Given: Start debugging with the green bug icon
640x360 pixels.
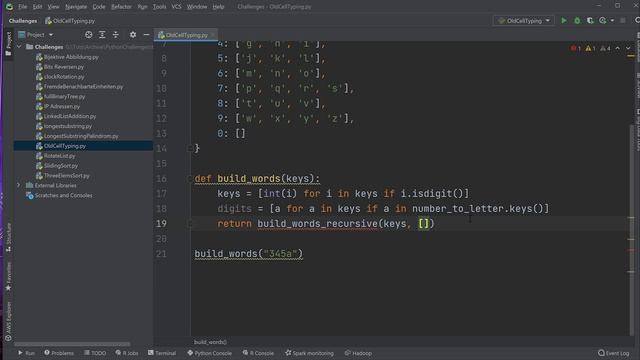Looking at the screenshot, I should 577,20.
